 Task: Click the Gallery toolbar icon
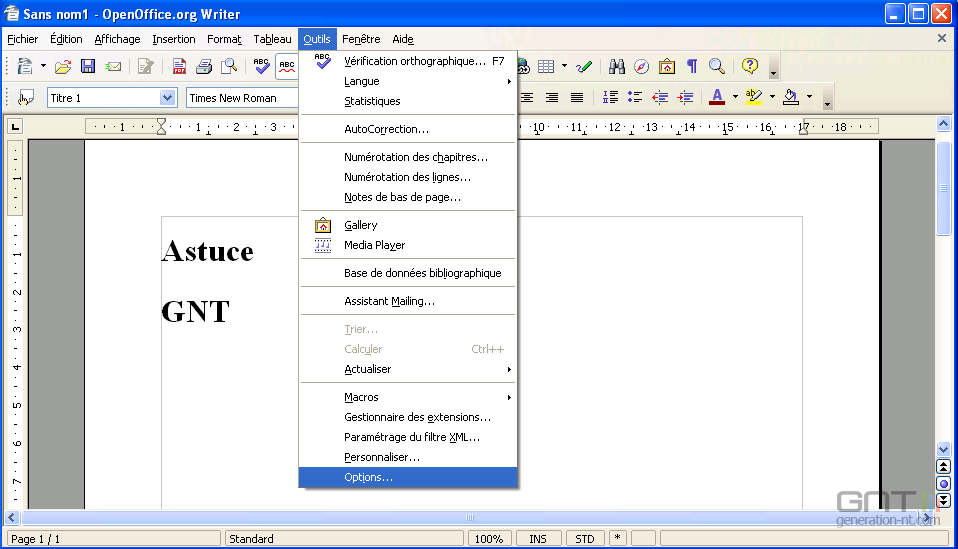(x=666, y=67)
